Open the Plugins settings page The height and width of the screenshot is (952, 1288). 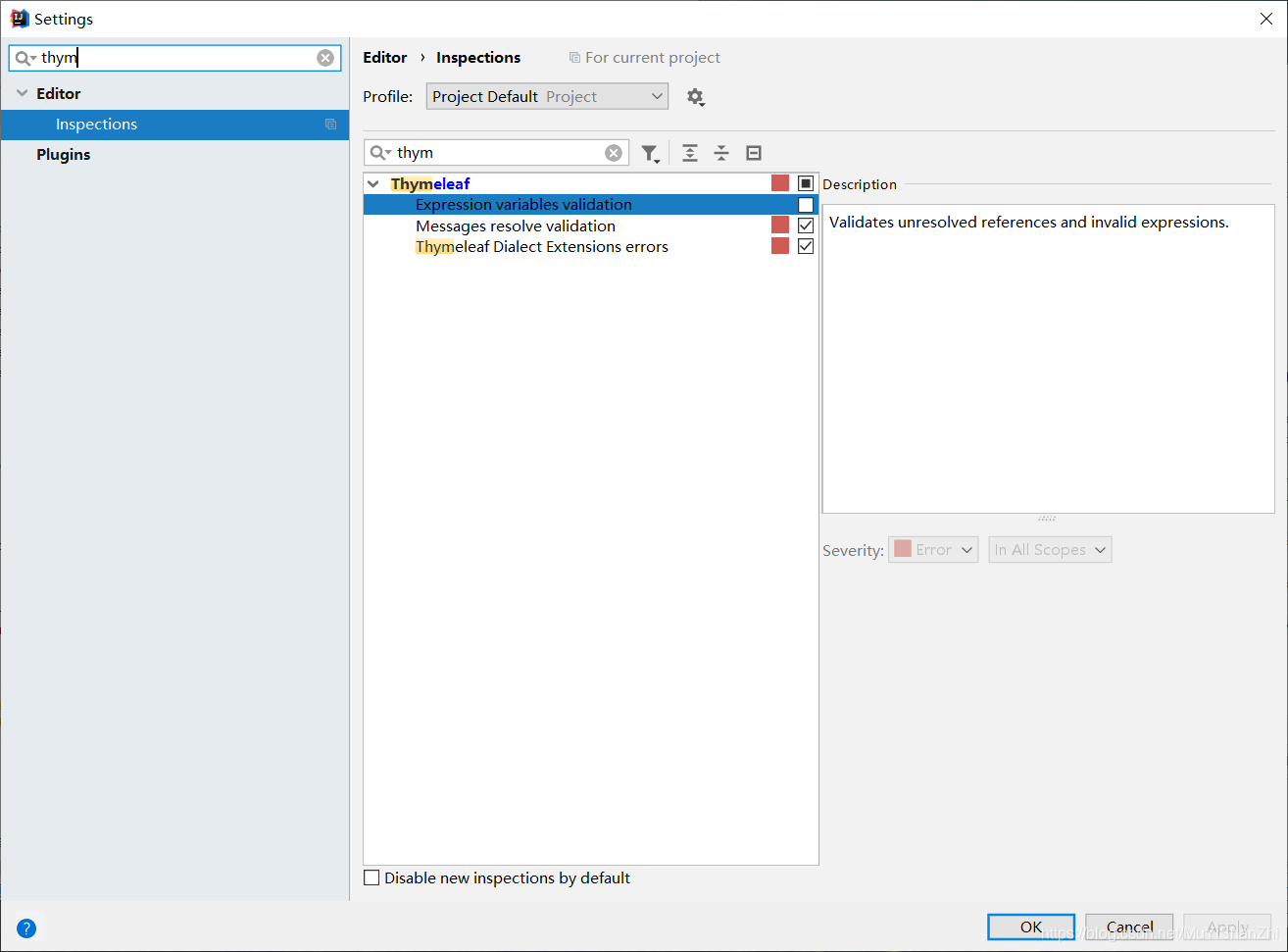pos(64,154)
